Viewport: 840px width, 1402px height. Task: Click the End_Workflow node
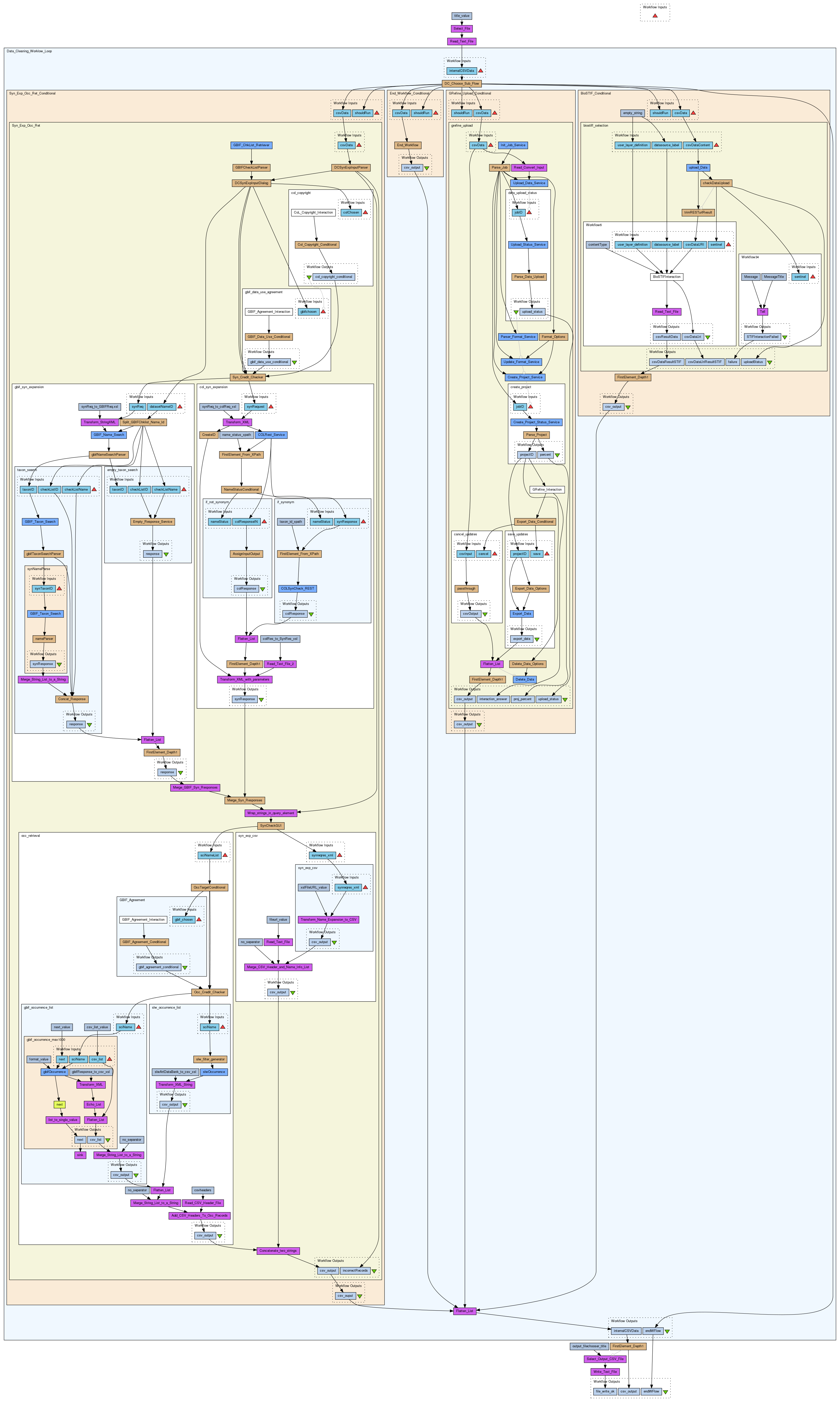coord(407,145)
